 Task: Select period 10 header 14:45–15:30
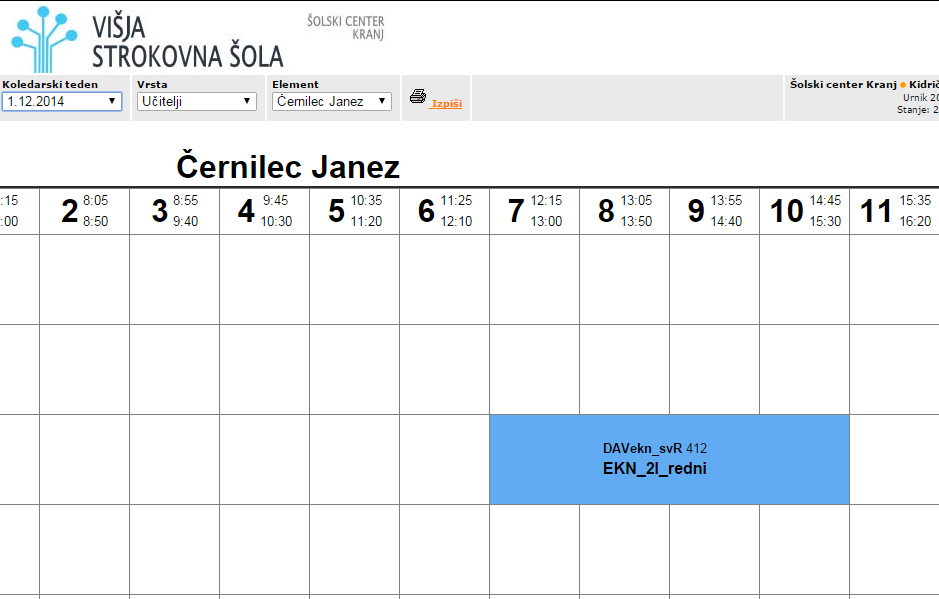[x=805, y=211]
